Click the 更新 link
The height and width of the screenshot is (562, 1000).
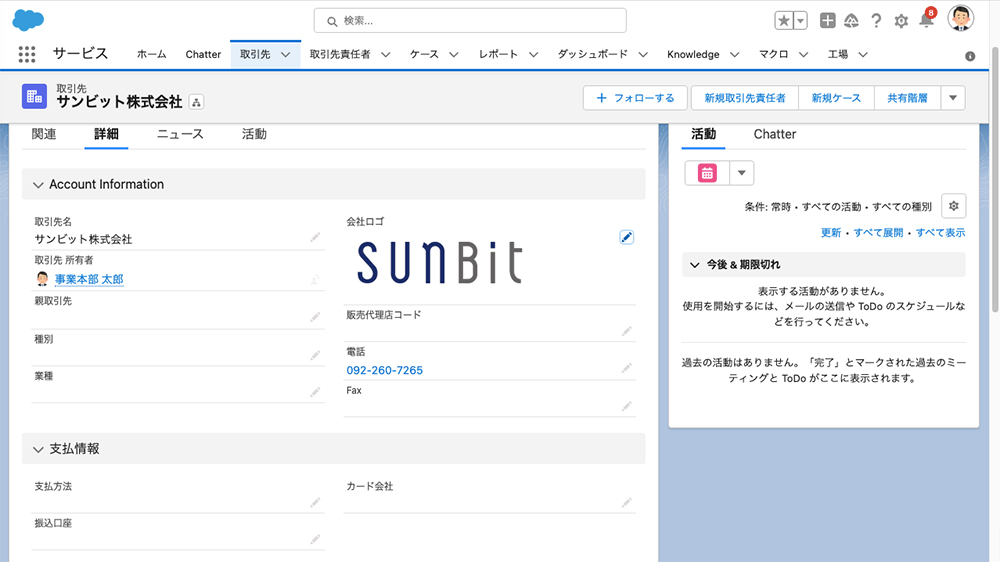831,233
